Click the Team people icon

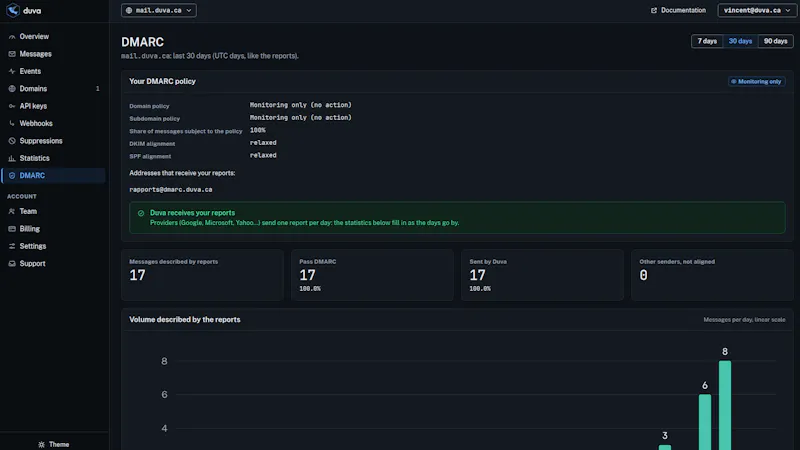coord(12,211)
